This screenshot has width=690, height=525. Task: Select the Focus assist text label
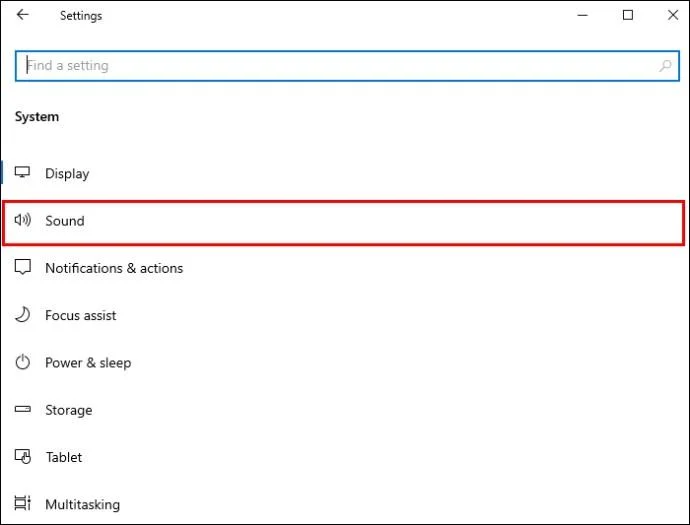tap(81, 315)
